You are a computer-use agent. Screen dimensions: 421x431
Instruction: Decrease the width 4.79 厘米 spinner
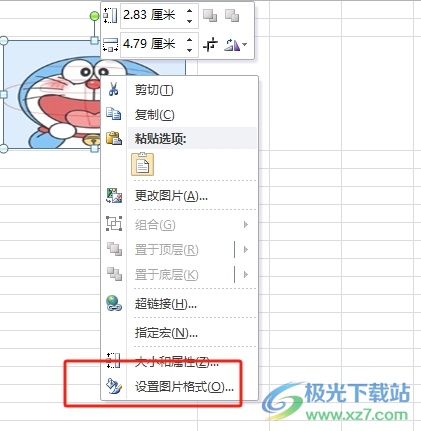point(189,50)
